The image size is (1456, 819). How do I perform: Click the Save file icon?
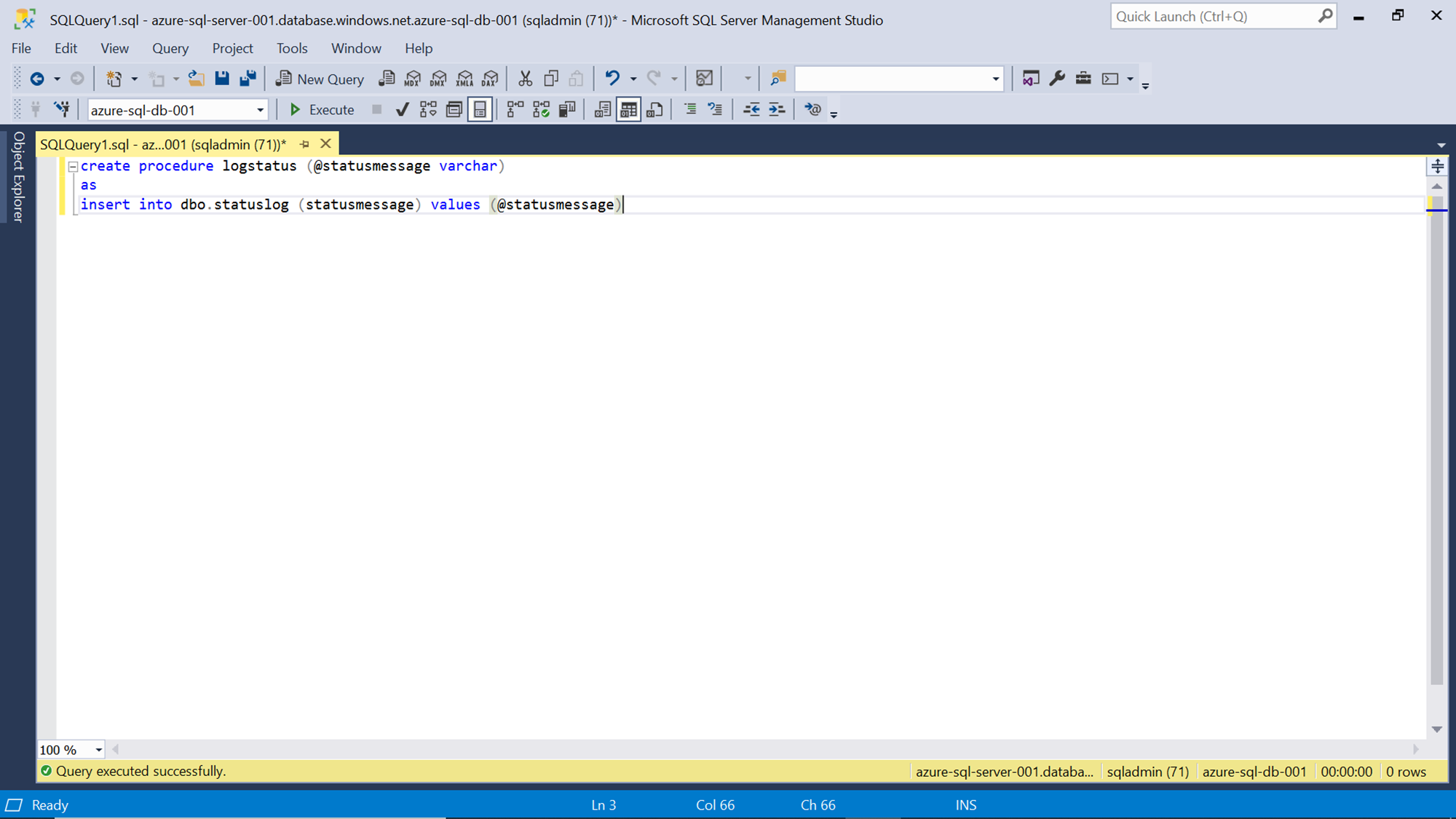(222, 79)
